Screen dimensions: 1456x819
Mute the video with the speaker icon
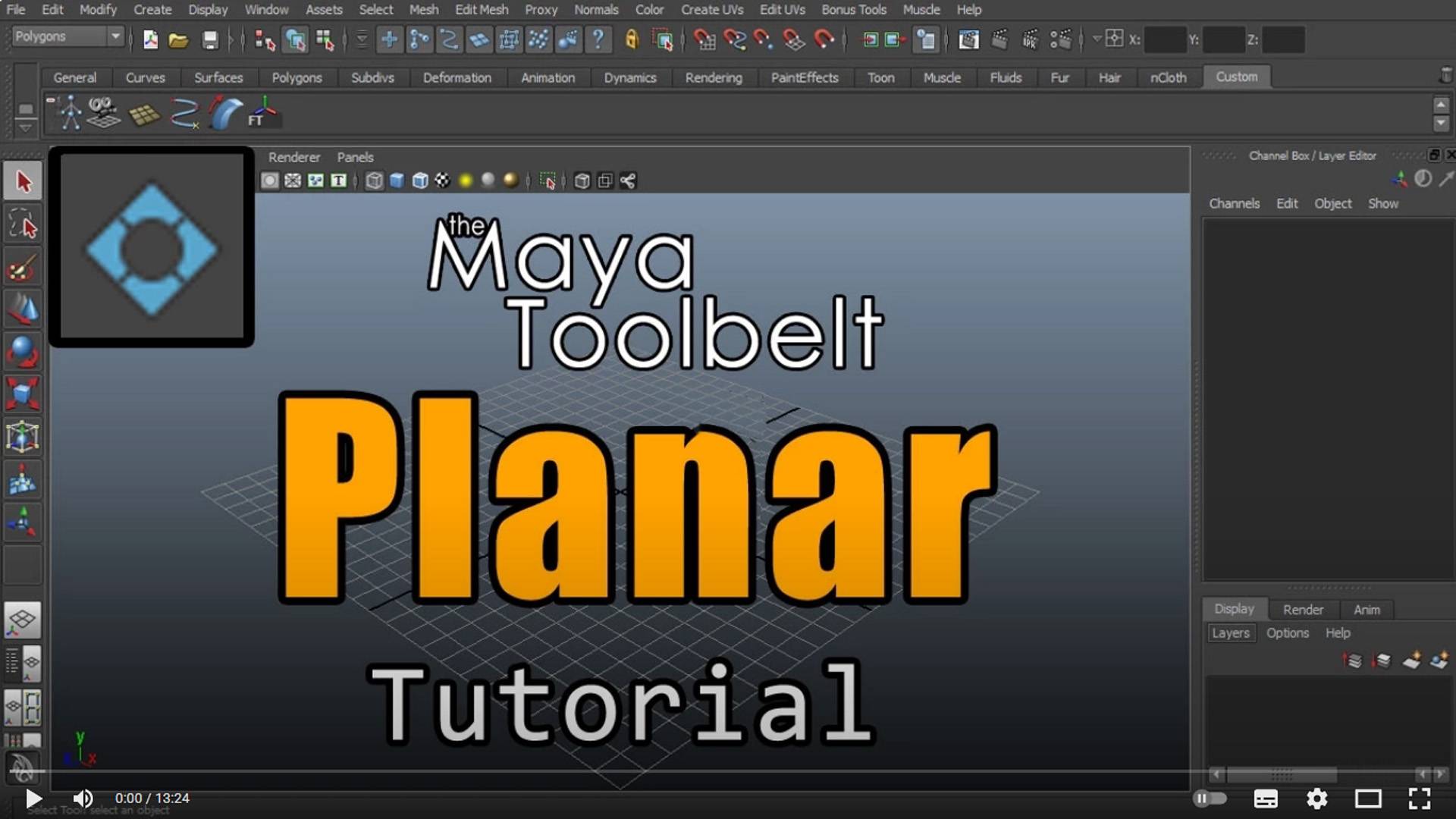(83, 798)
